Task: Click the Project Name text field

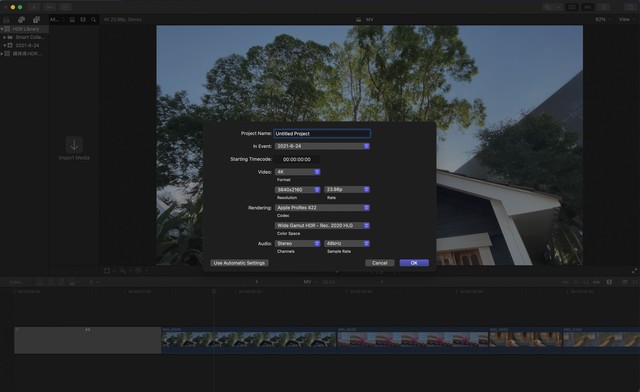Action: [322, 134]
